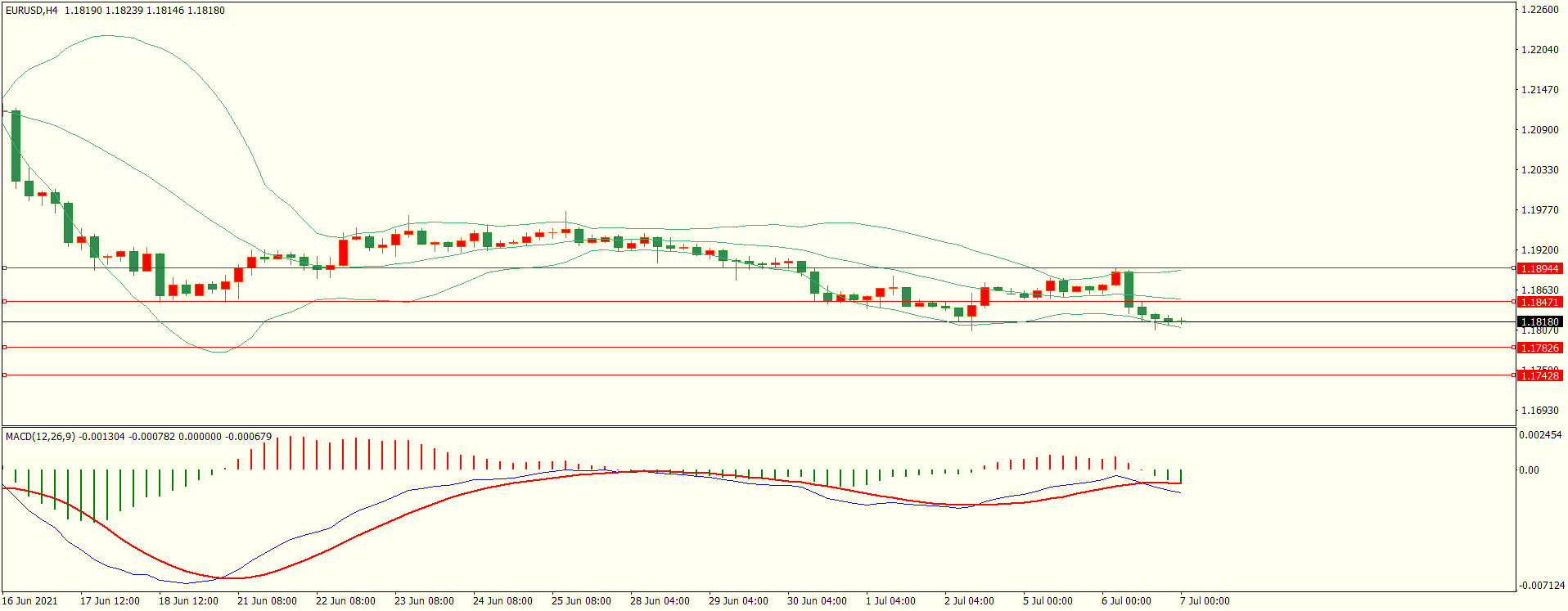
Task: Click the -0.007124 MACD scale value
Action: 1542,586
